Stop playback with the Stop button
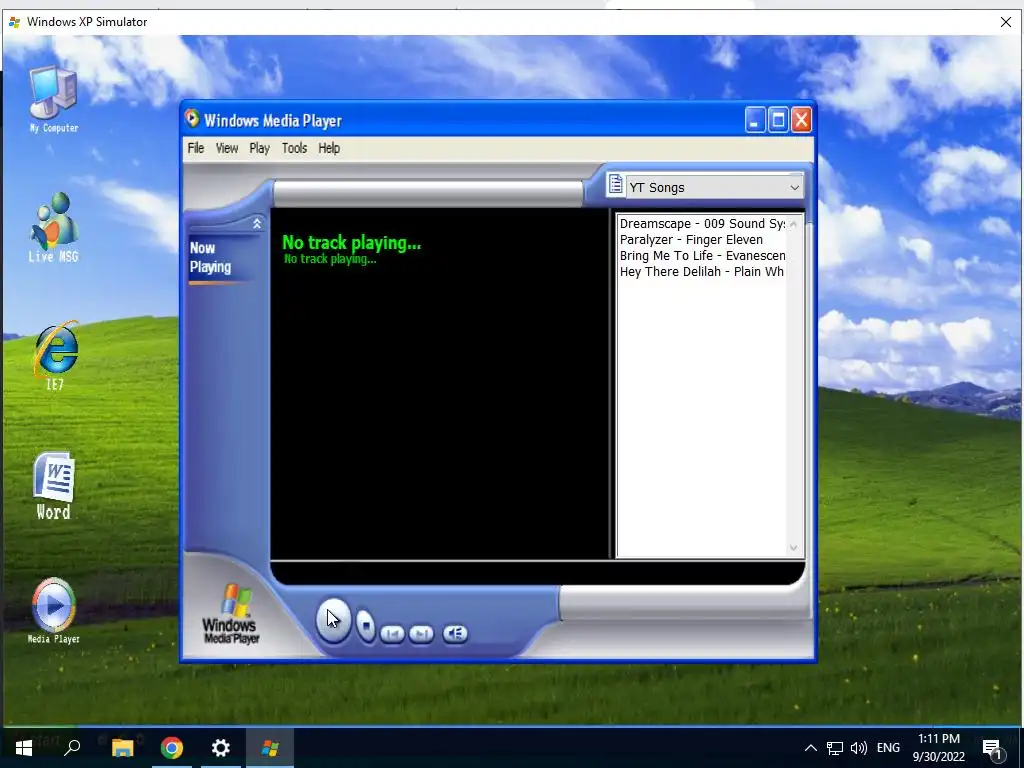The image size is (1024, 768). tap(366, 626)
